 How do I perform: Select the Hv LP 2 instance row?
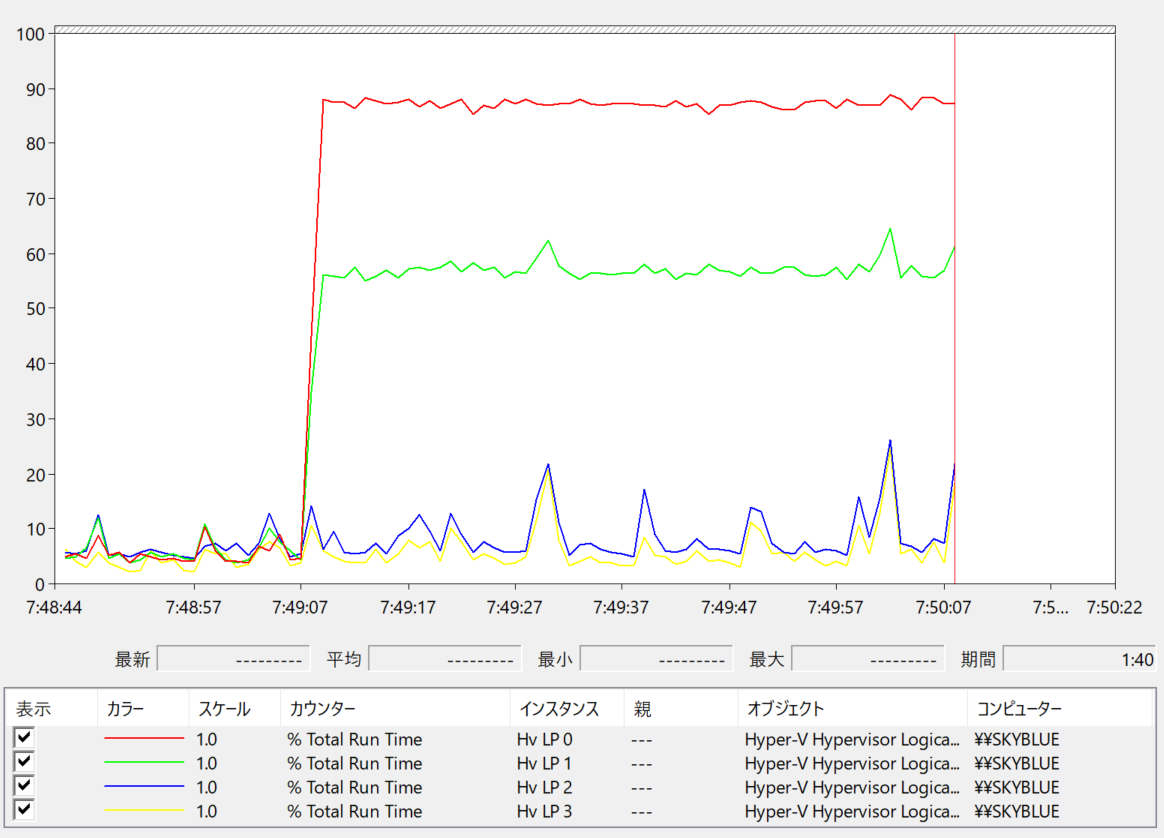coord(581,787)
